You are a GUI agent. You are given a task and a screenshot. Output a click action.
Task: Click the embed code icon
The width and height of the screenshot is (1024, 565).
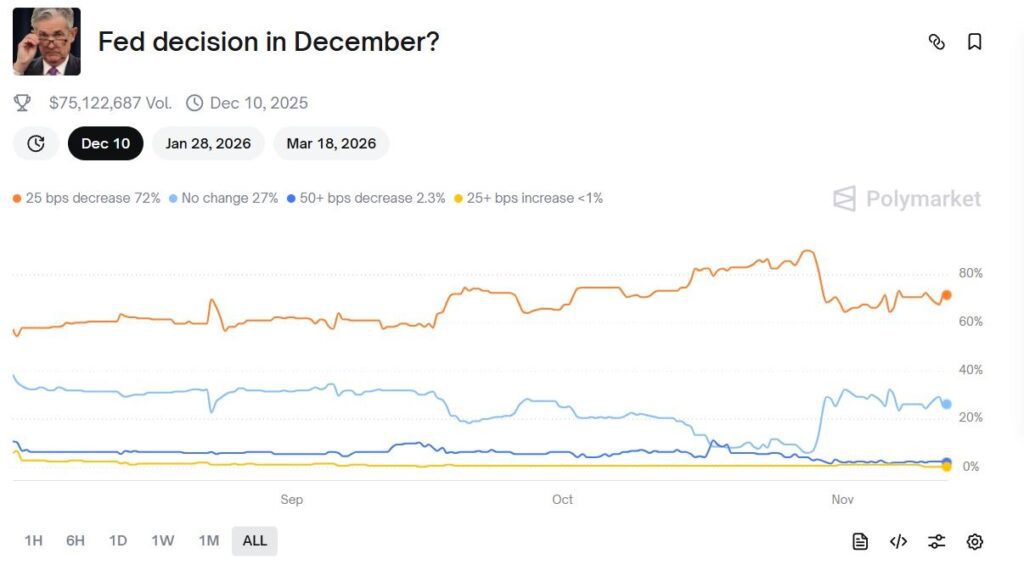[x=898, y=541]
